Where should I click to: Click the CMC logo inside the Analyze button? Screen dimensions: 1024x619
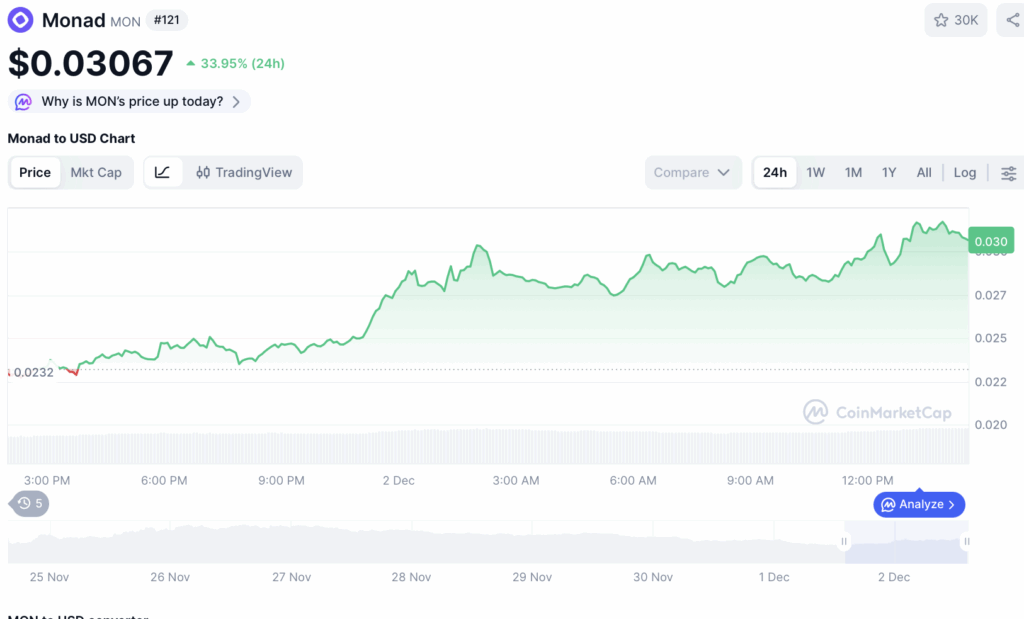[890, 504]
